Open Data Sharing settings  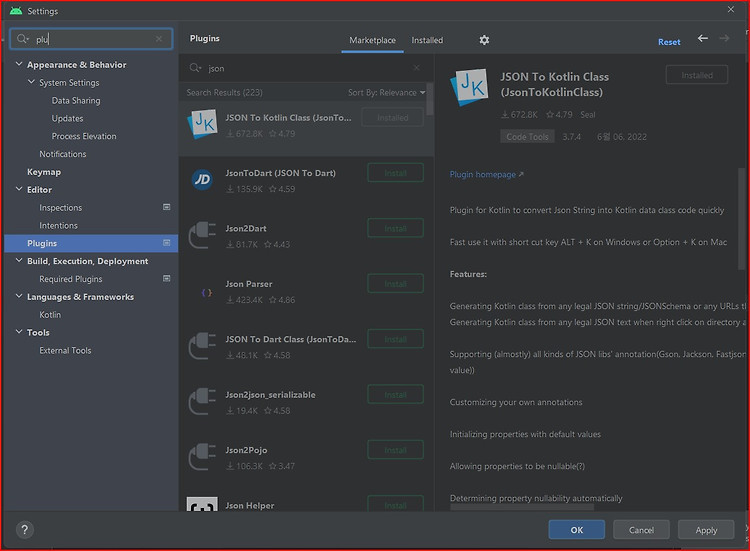[76, 100]
